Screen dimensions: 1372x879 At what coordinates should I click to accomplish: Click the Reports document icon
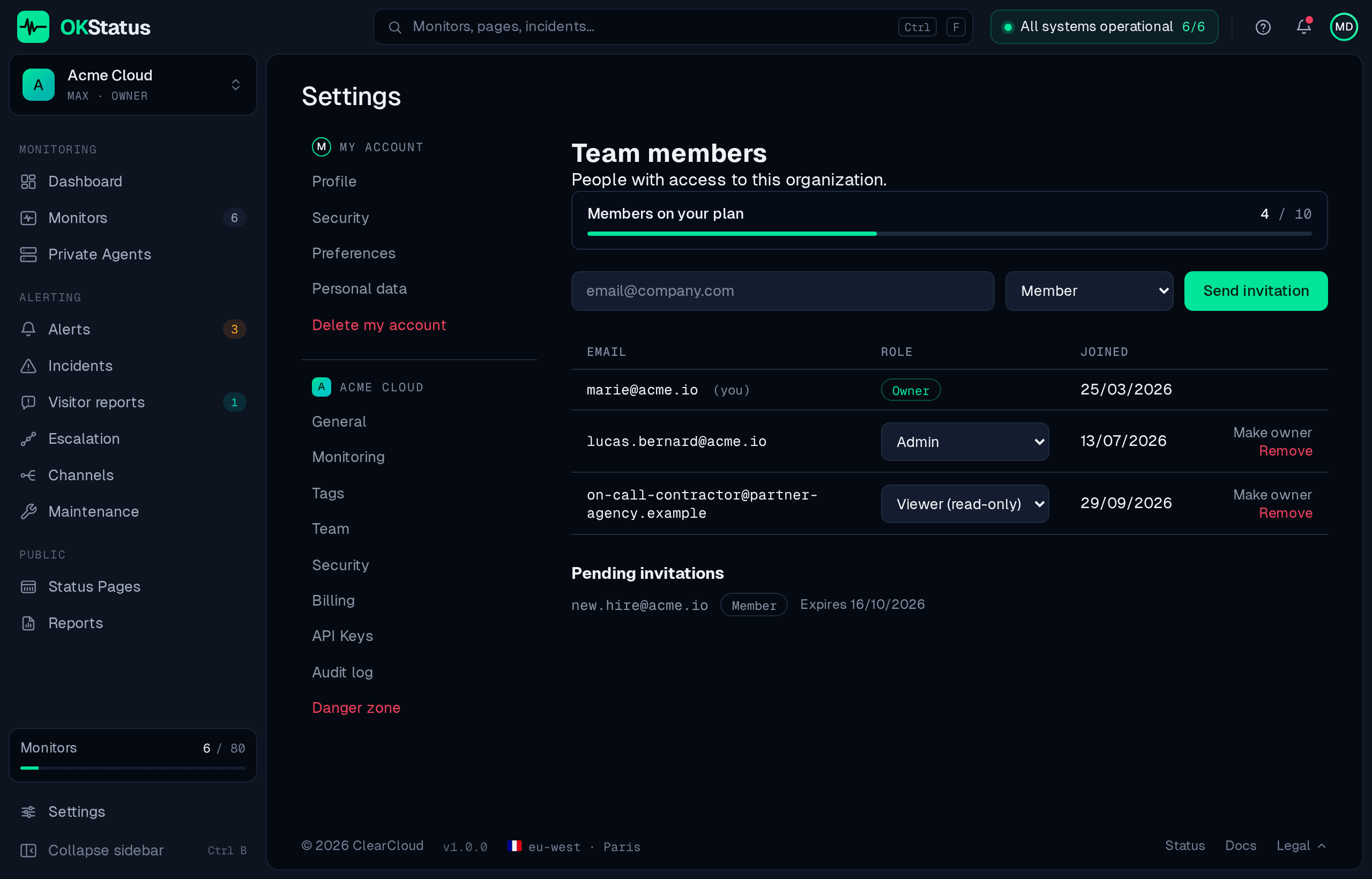28,623
